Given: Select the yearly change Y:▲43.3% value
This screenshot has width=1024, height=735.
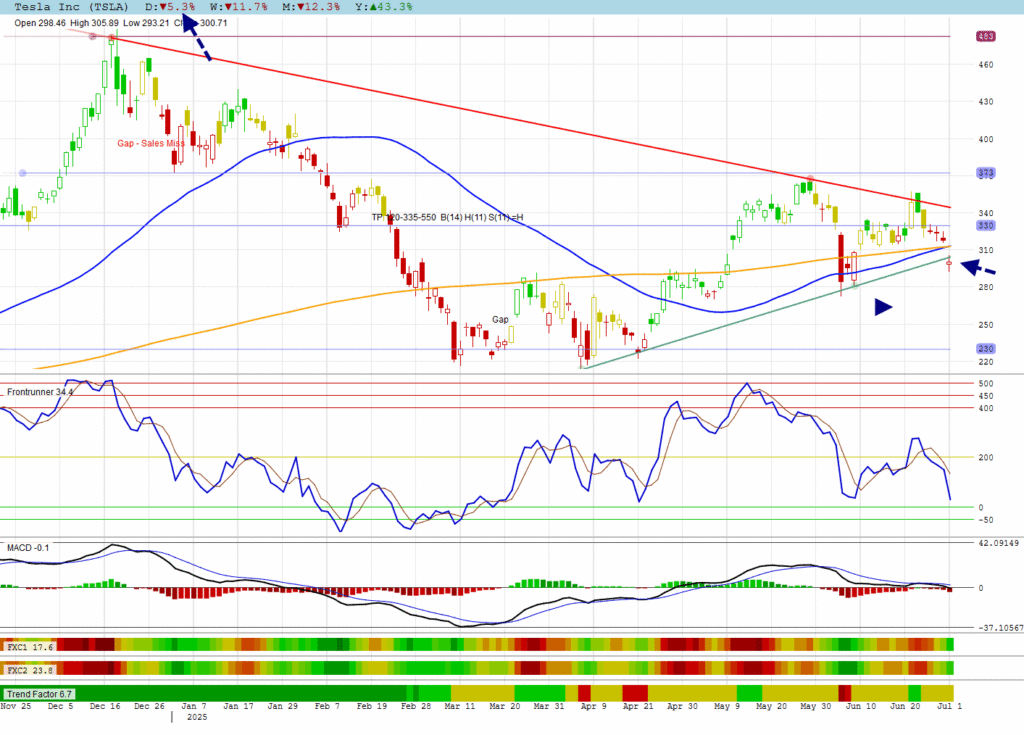Looking at the screenshot, I should coord(384,7).
